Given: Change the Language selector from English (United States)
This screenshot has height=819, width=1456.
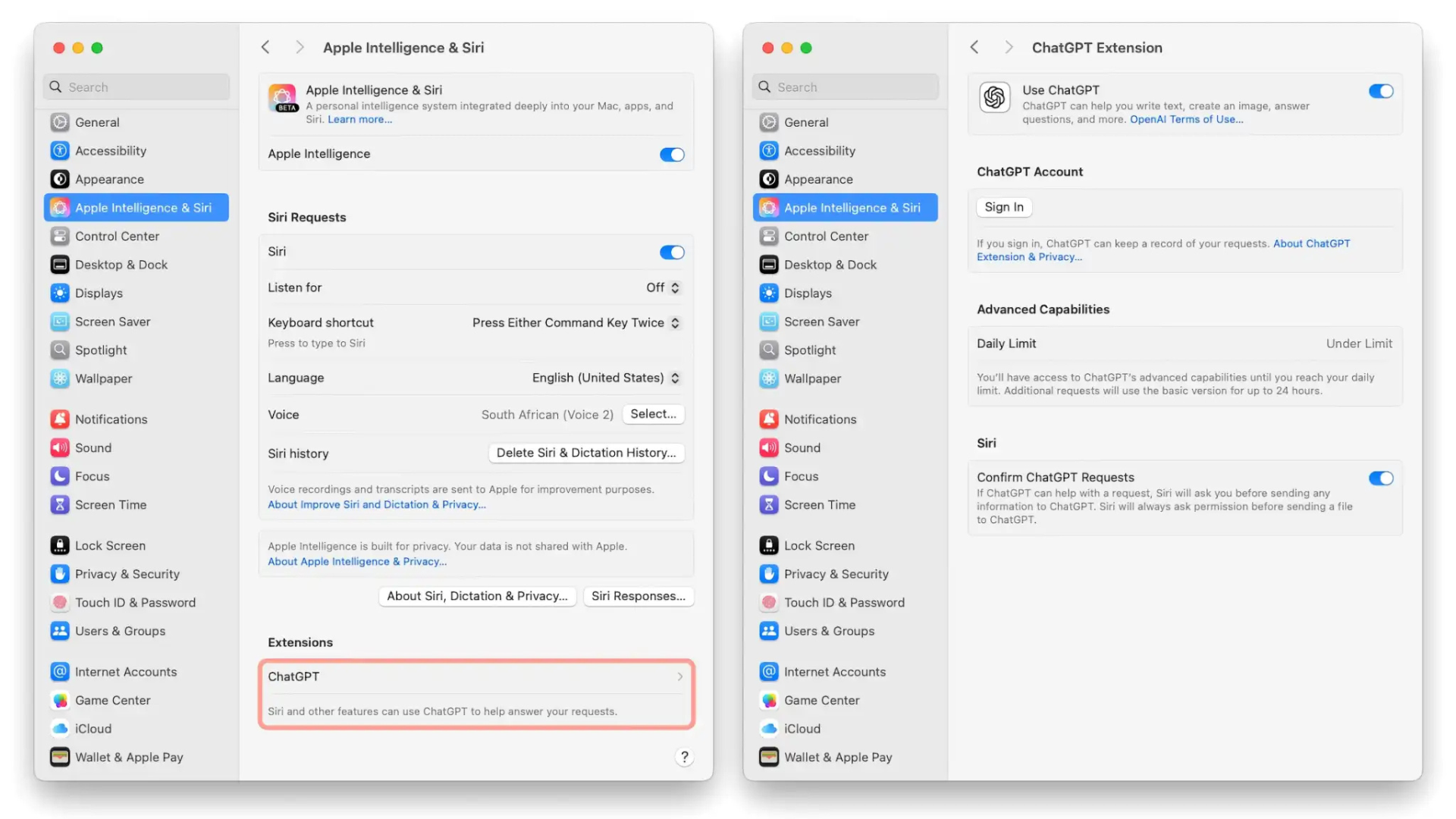Looking at the screenshot, I should (605, 378).
